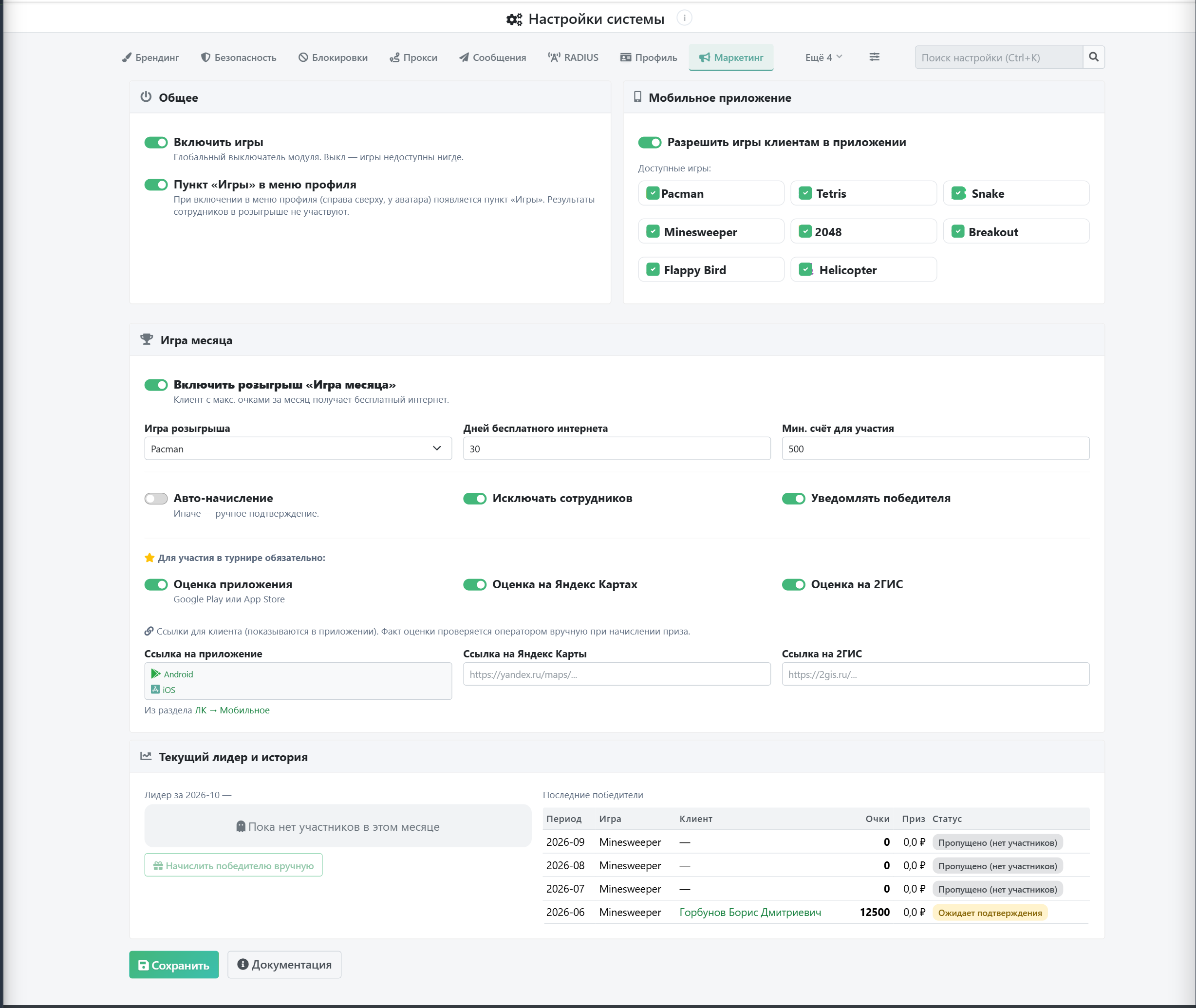Toggle Уведомлять победителя switch

[x=794, y=498]
